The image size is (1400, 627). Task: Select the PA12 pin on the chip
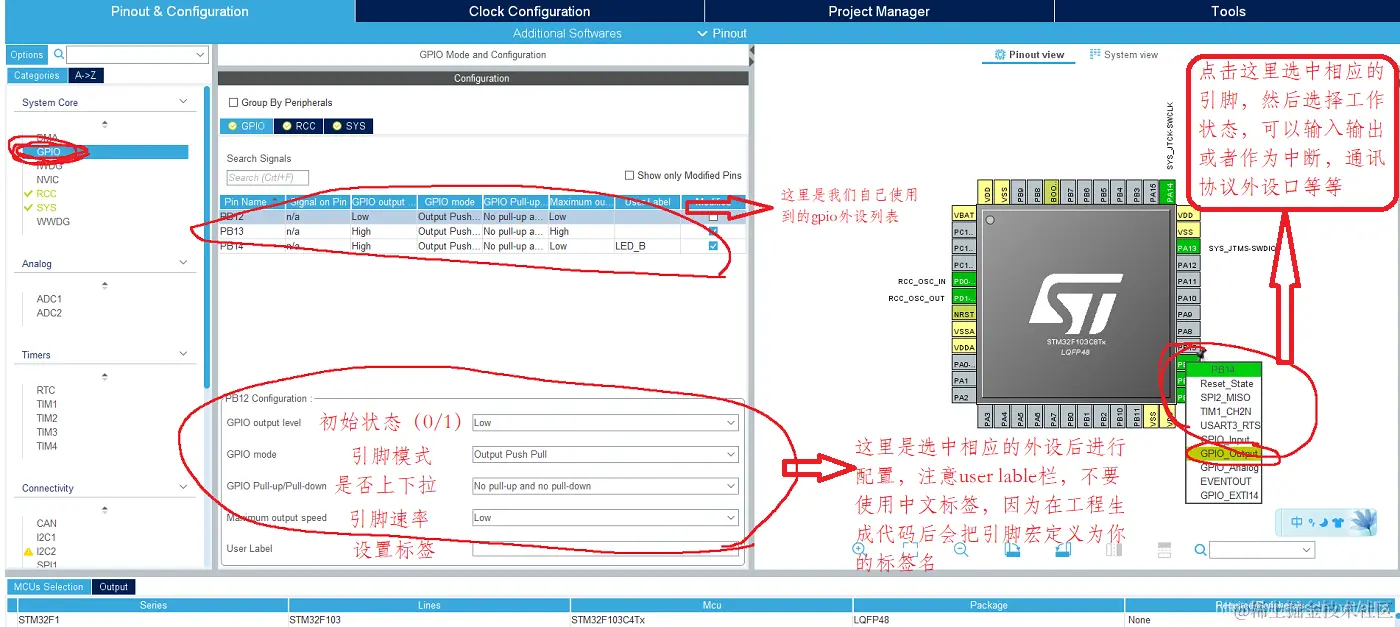1187,265
